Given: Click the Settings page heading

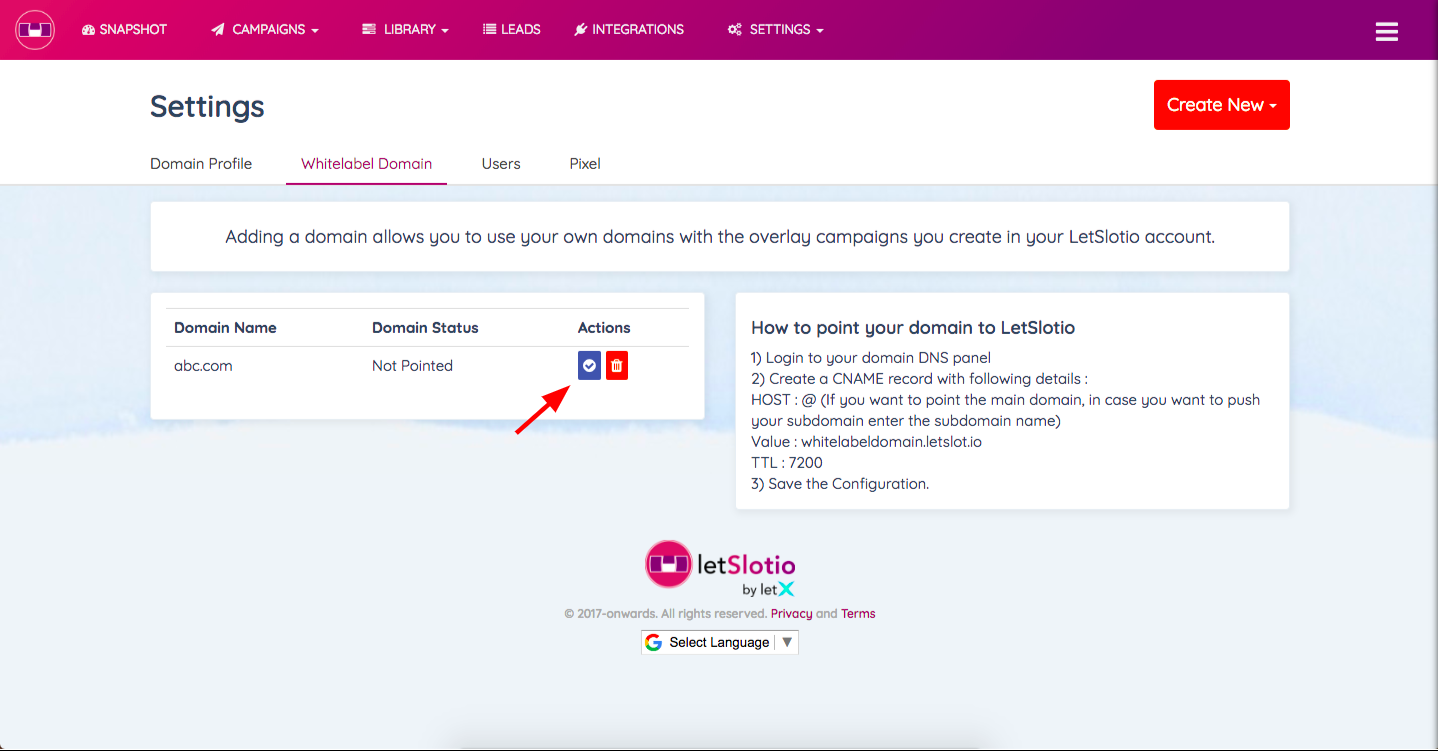Looking at the screenshot, I should click(x=207, y=106).
